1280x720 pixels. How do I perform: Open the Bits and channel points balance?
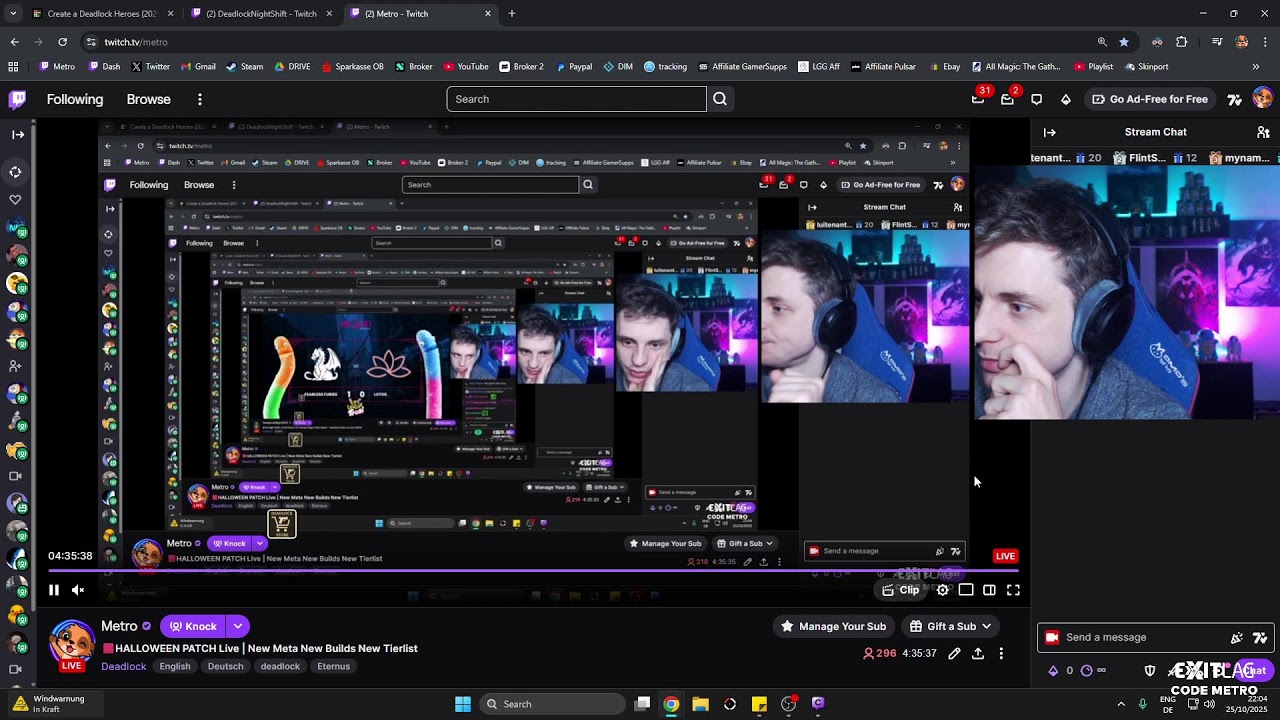1077,671
